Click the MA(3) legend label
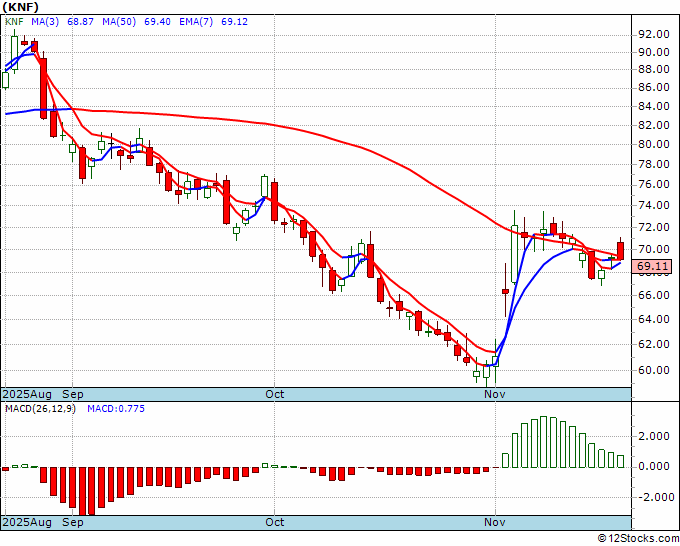The height and width of the screenshot is (546, 680). (x=45, y=21)
